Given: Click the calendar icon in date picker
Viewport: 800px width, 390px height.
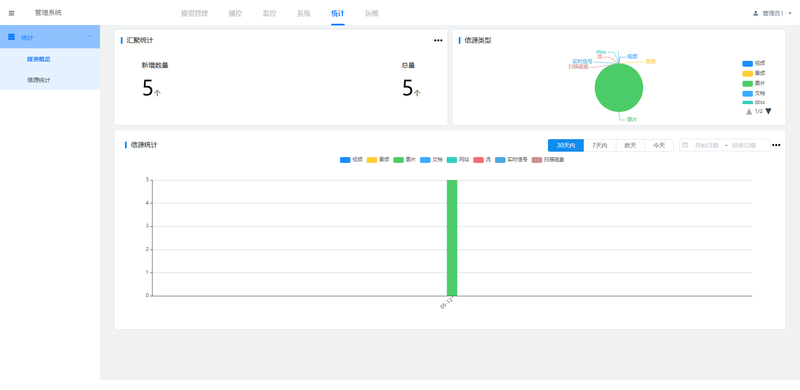Looking at the screenshot, I should (x=685, y=145).
